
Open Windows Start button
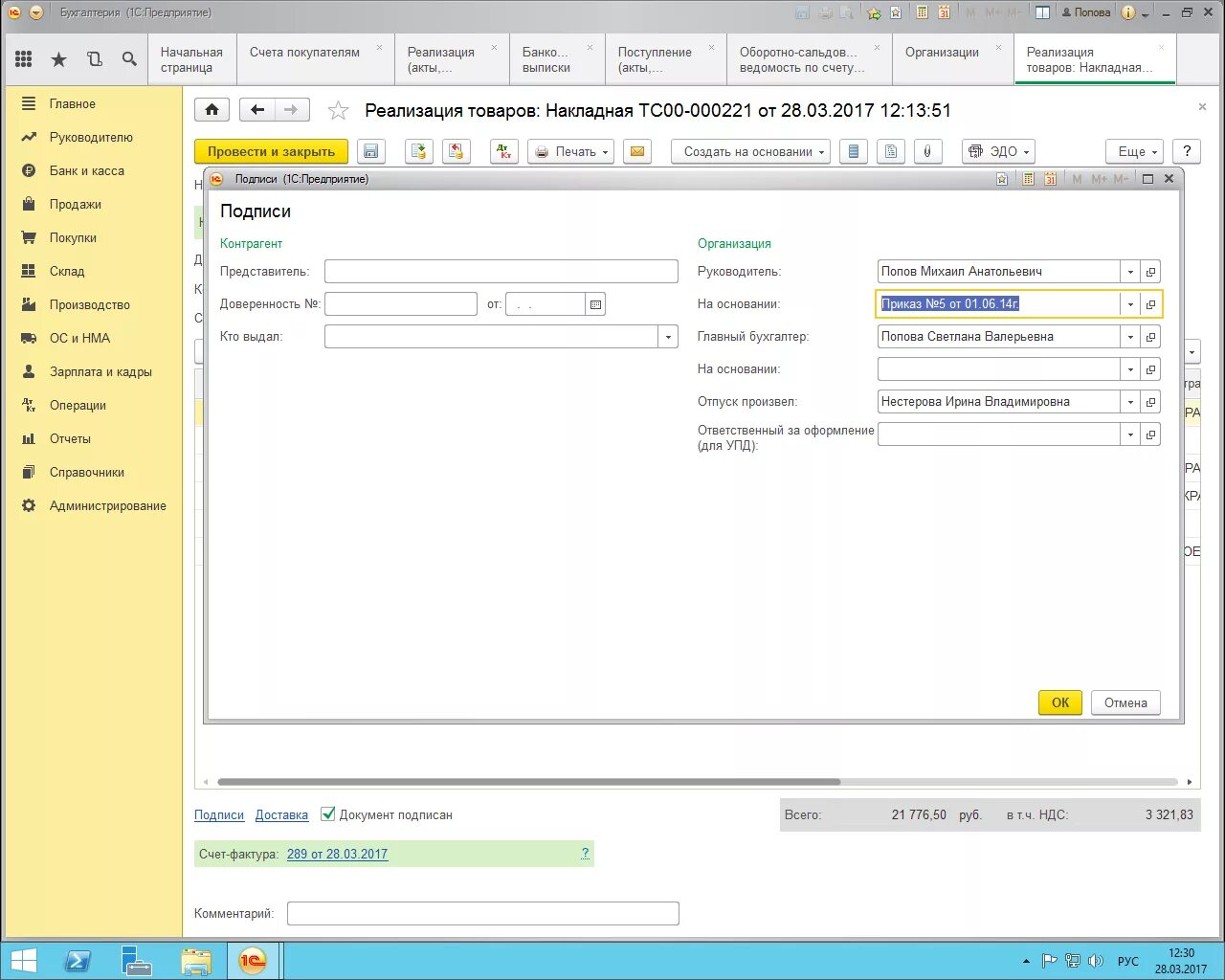[23, 961]
